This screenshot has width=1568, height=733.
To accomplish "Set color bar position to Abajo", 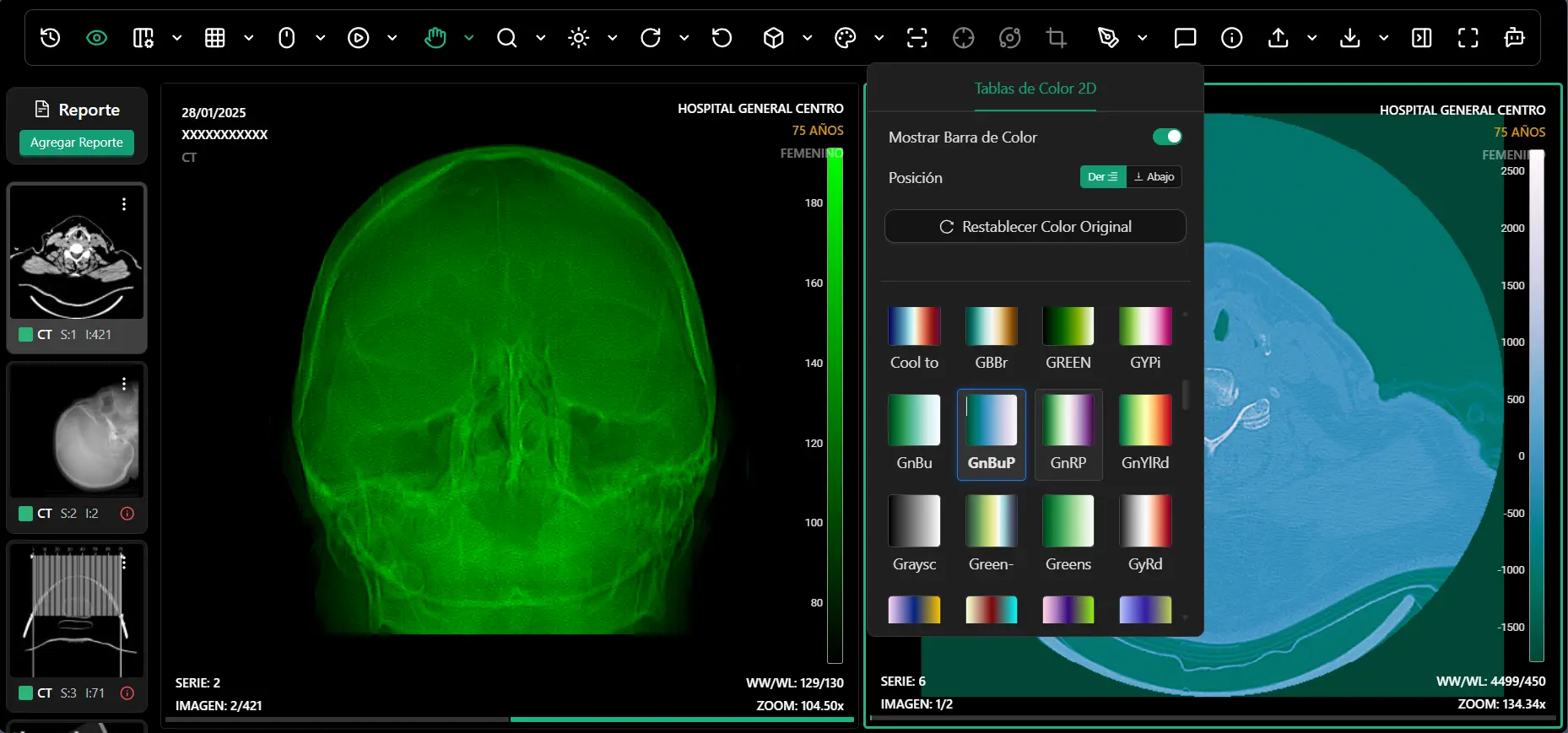I will [1154, 177].
